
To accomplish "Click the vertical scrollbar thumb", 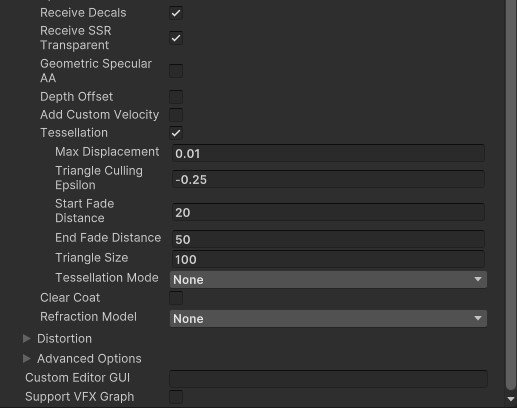I will [511, 195].
